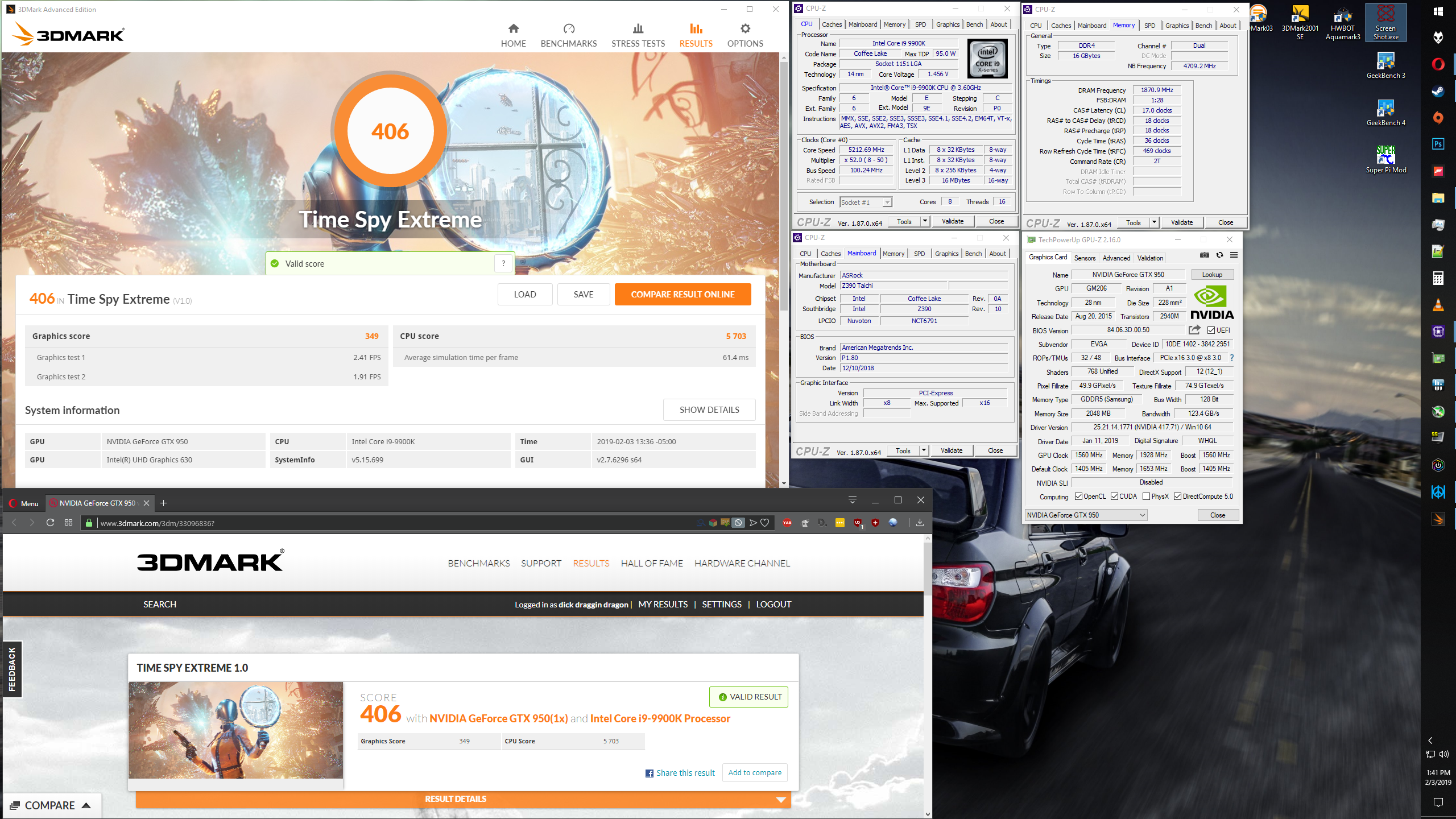The width and height of the screenshot is (1456, 819).
Task: Switch to RESULTS tab in 3DMark app
Action: [x=696, y=35]
